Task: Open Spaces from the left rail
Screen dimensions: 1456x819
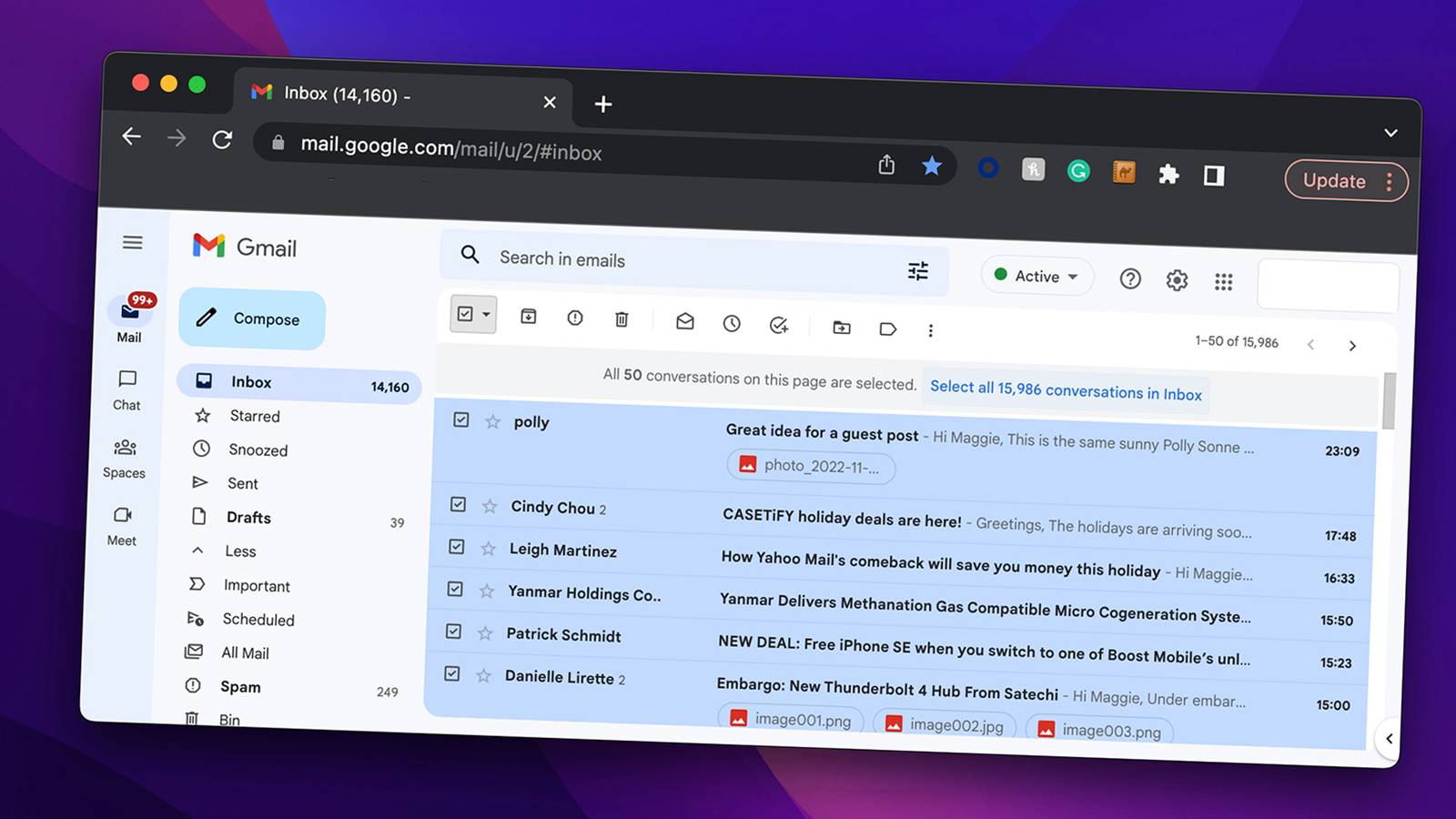Action: pyautogui.click(x=124, y=458)
